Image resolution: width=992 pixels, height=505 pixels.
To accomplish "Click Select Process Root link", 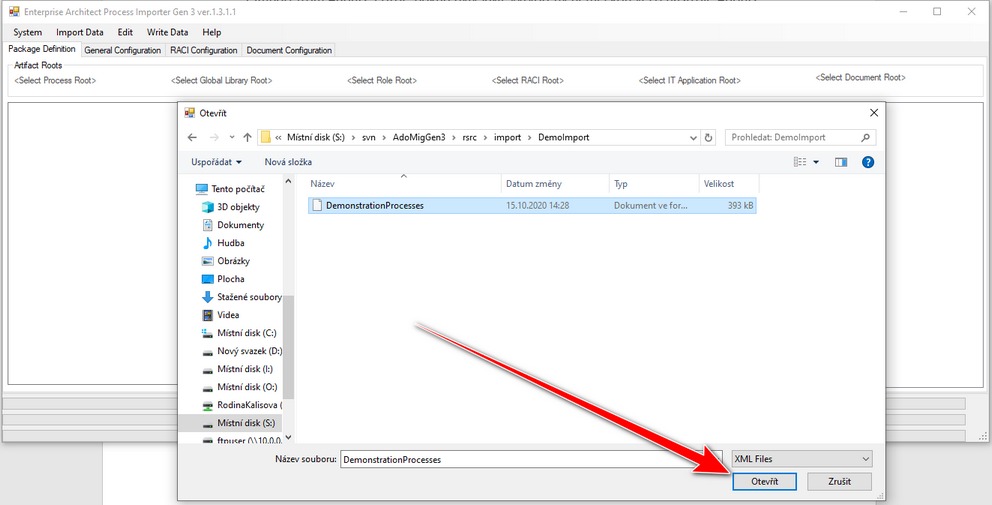I will tap(55, 80).
